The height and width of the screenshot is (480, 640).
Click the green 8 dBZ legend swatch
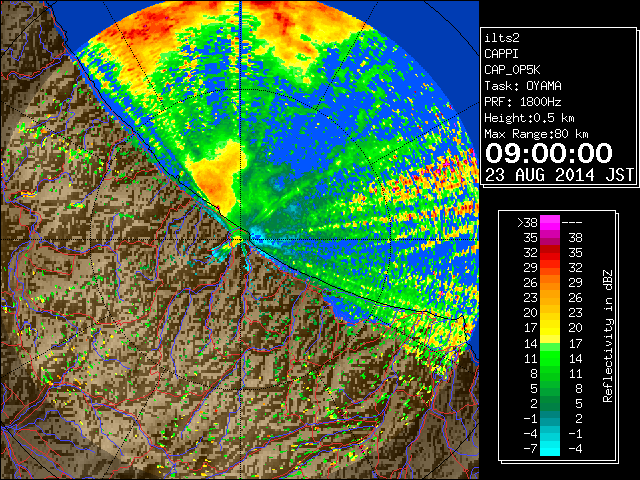pos(550,373)
